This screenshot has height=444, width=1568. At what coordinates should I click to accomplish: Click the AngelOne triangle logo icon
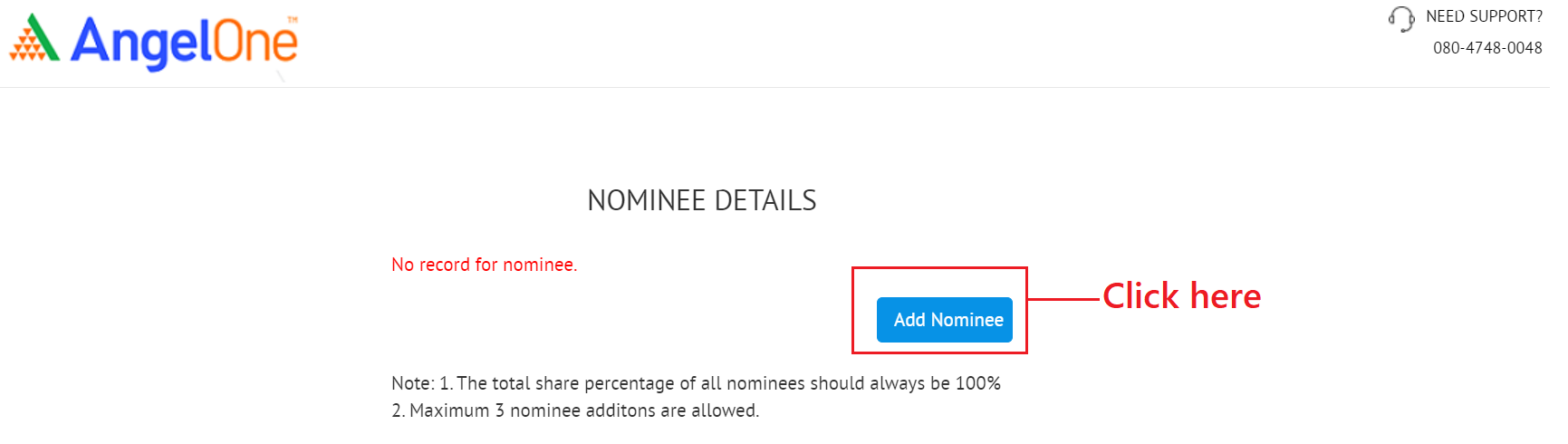[x=34, y=40]
